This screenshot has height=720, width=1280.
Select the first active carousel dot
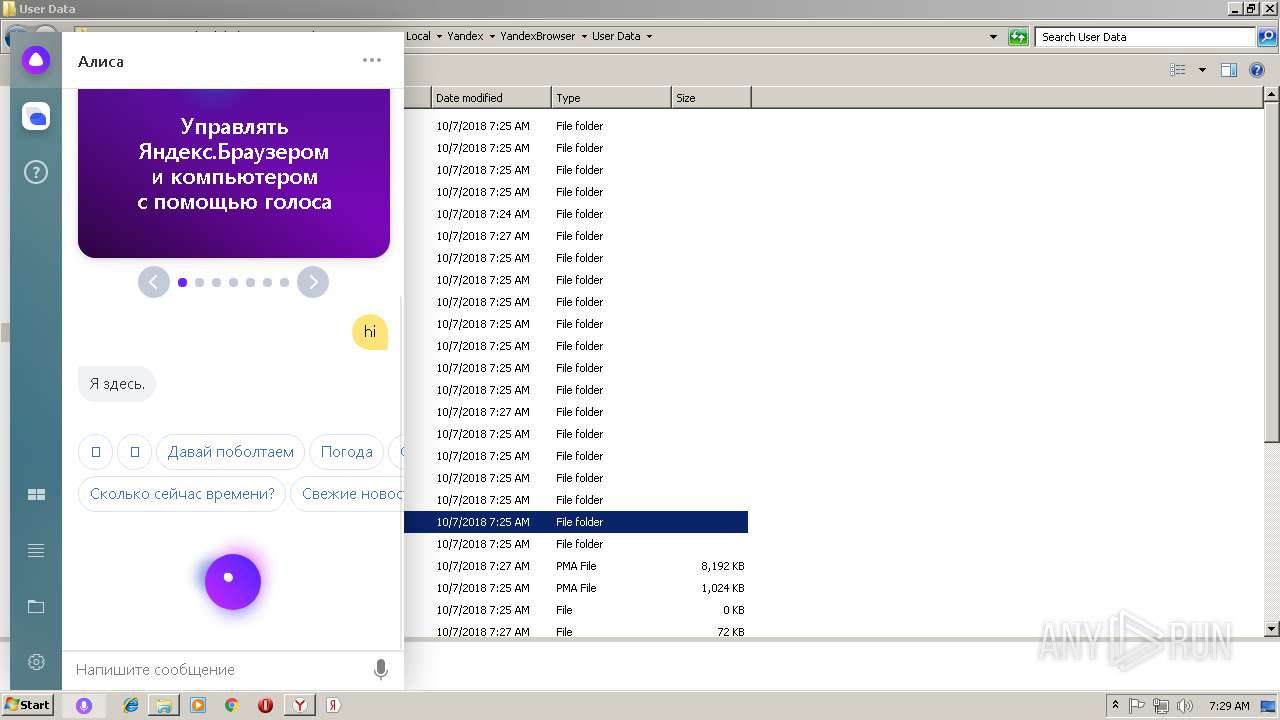[x=182, y=282]
